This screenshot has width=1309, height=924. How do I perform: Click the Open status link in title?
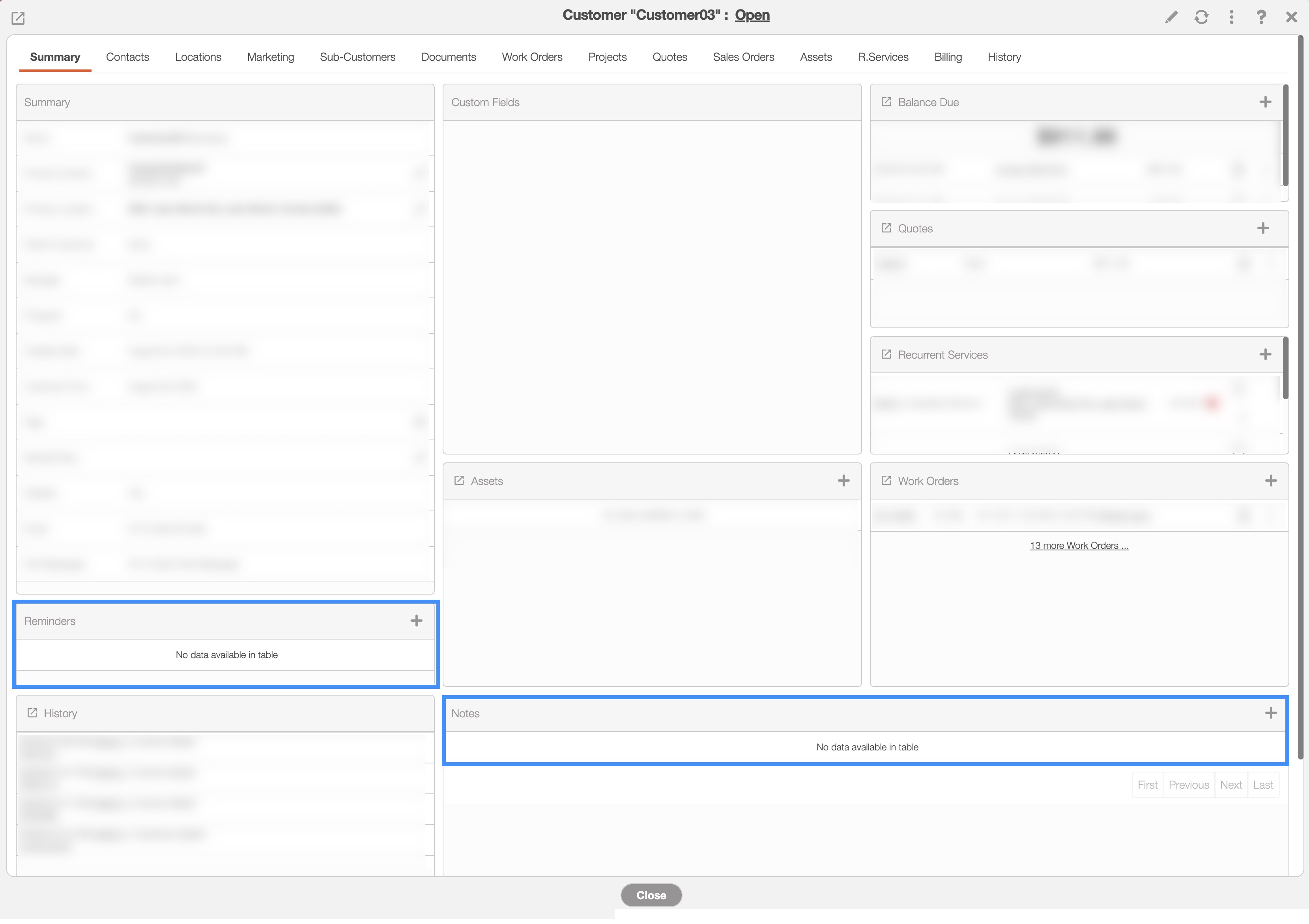(752, 15)
